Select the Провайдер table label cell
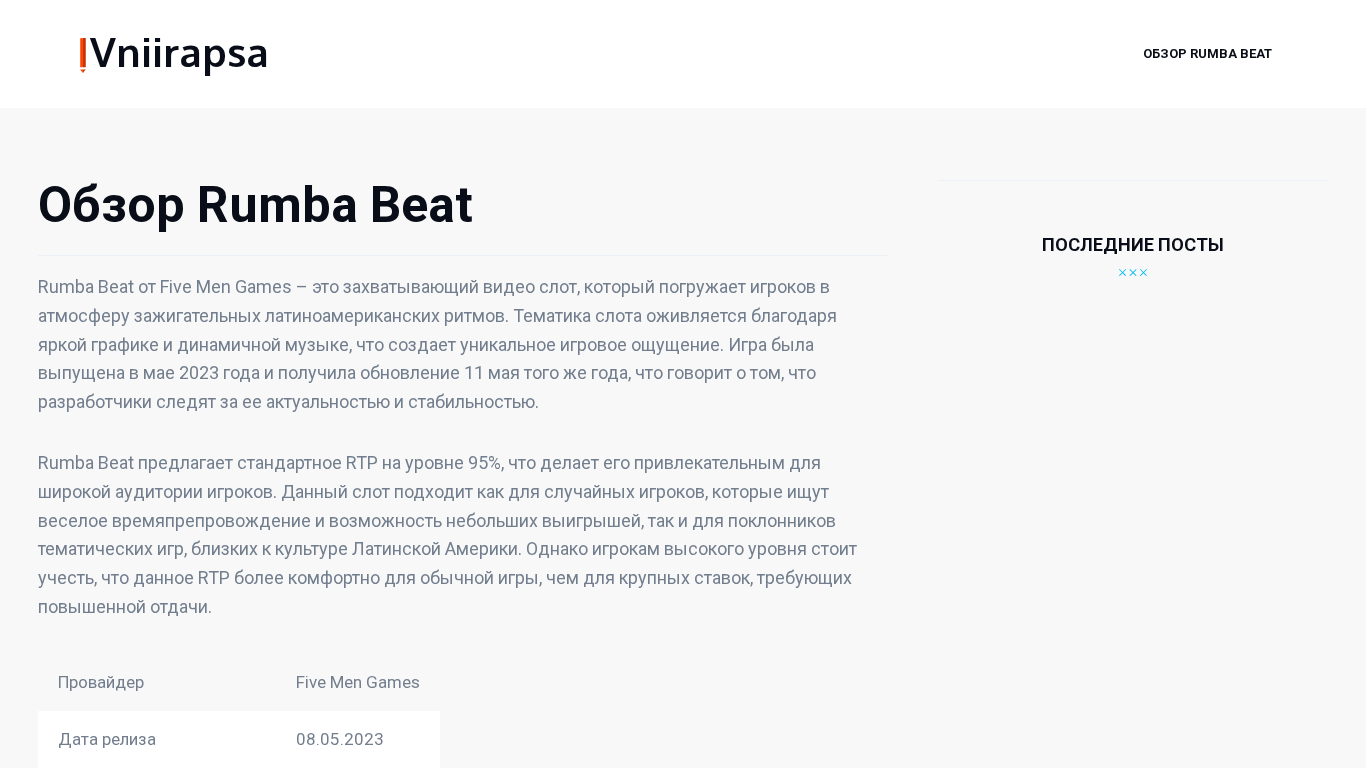Screen dimensions: 1366x768 point(101,682)
